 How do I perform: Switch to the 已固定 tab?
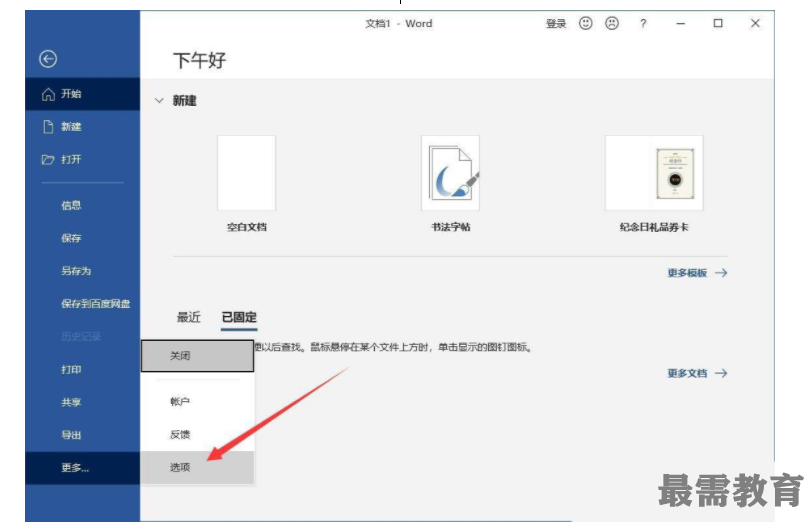coord(239,317)
